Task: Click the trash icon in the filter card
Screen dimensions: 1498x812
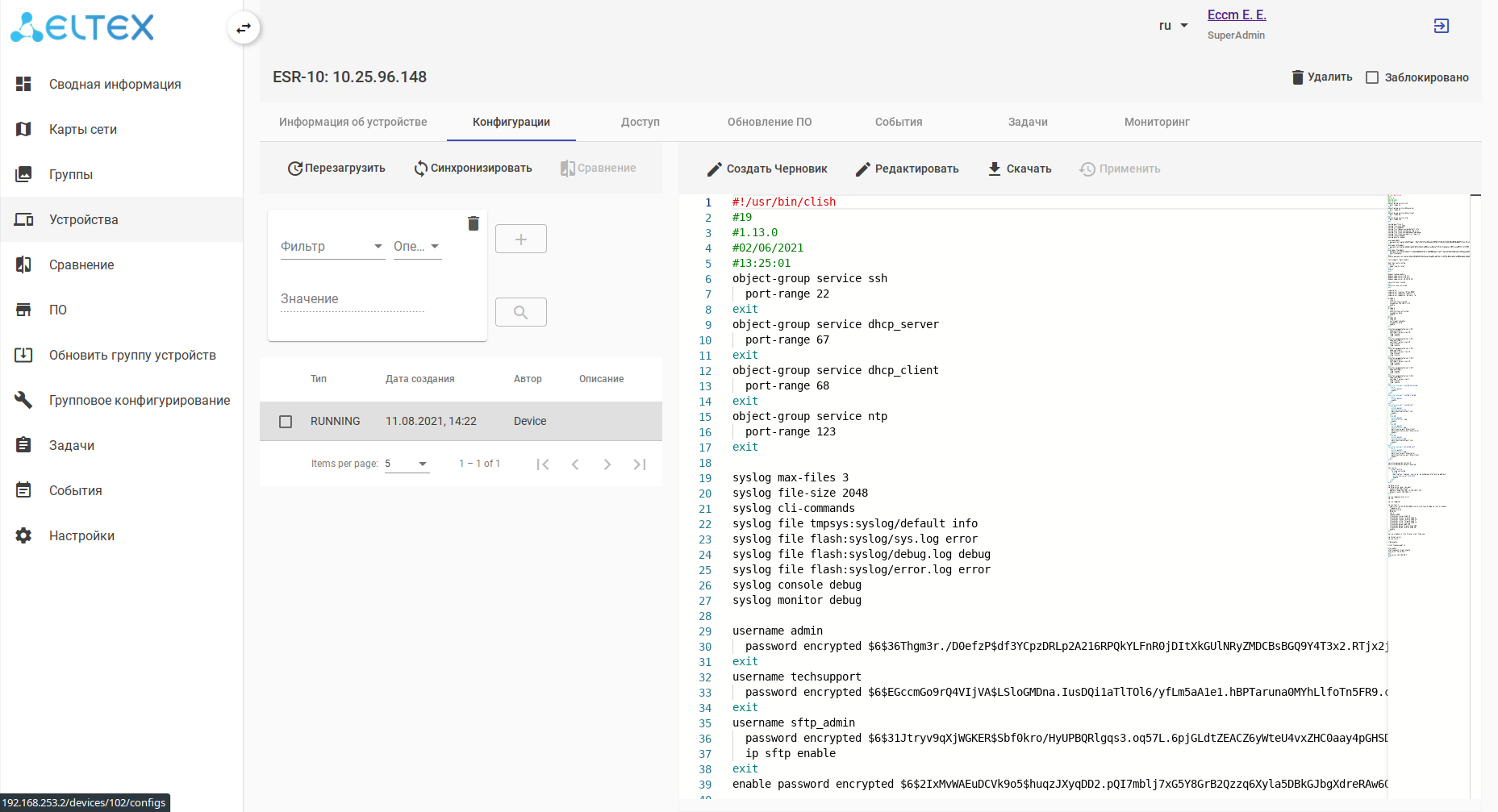Action: tap(474, 223)
